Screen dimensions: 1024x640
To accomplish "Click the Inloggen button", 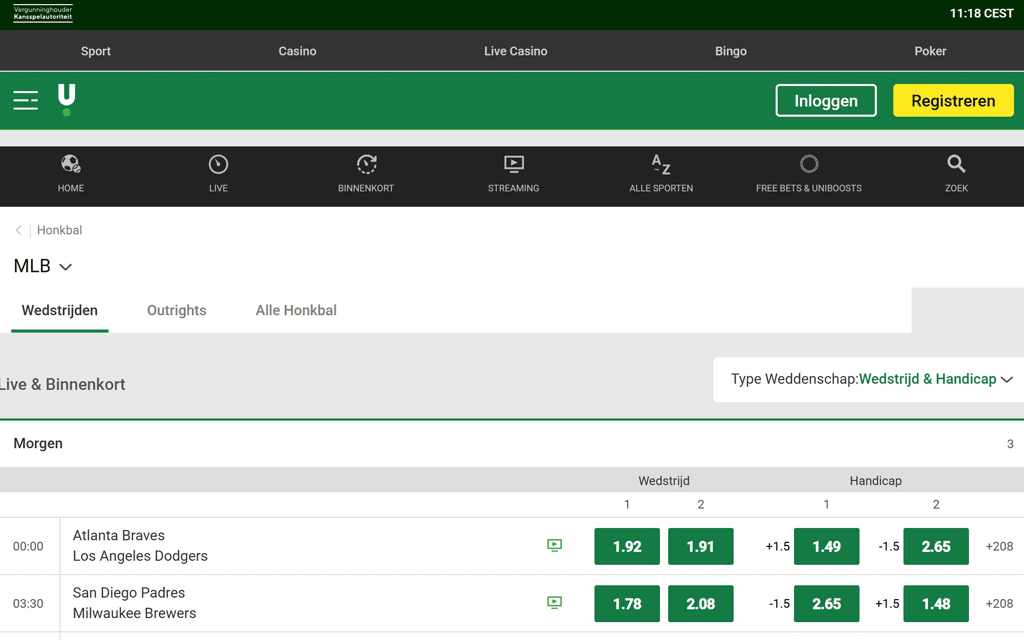I will point(826,101).
